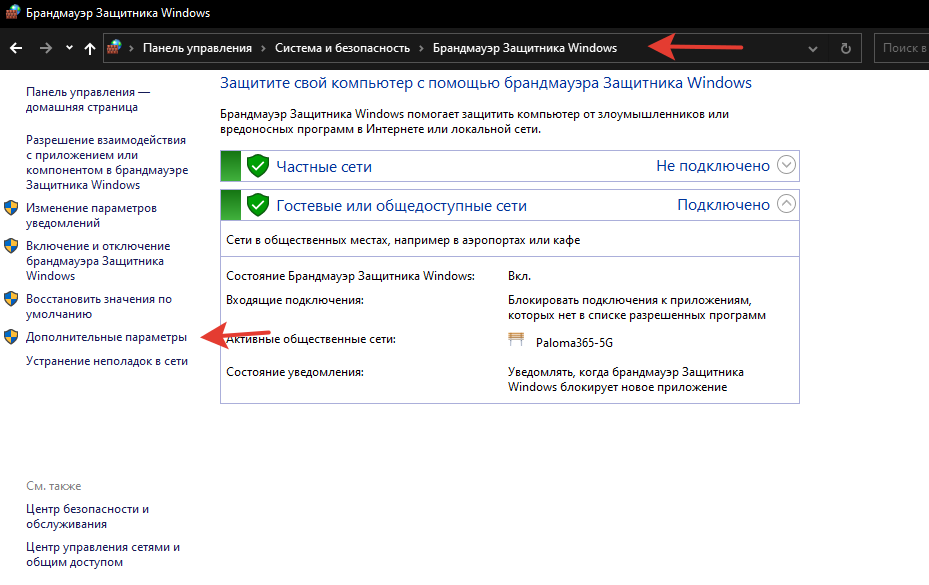This screenshot has width=929, height=585.
Task: Click the up-one-level arrow icon
Action: 90,48
